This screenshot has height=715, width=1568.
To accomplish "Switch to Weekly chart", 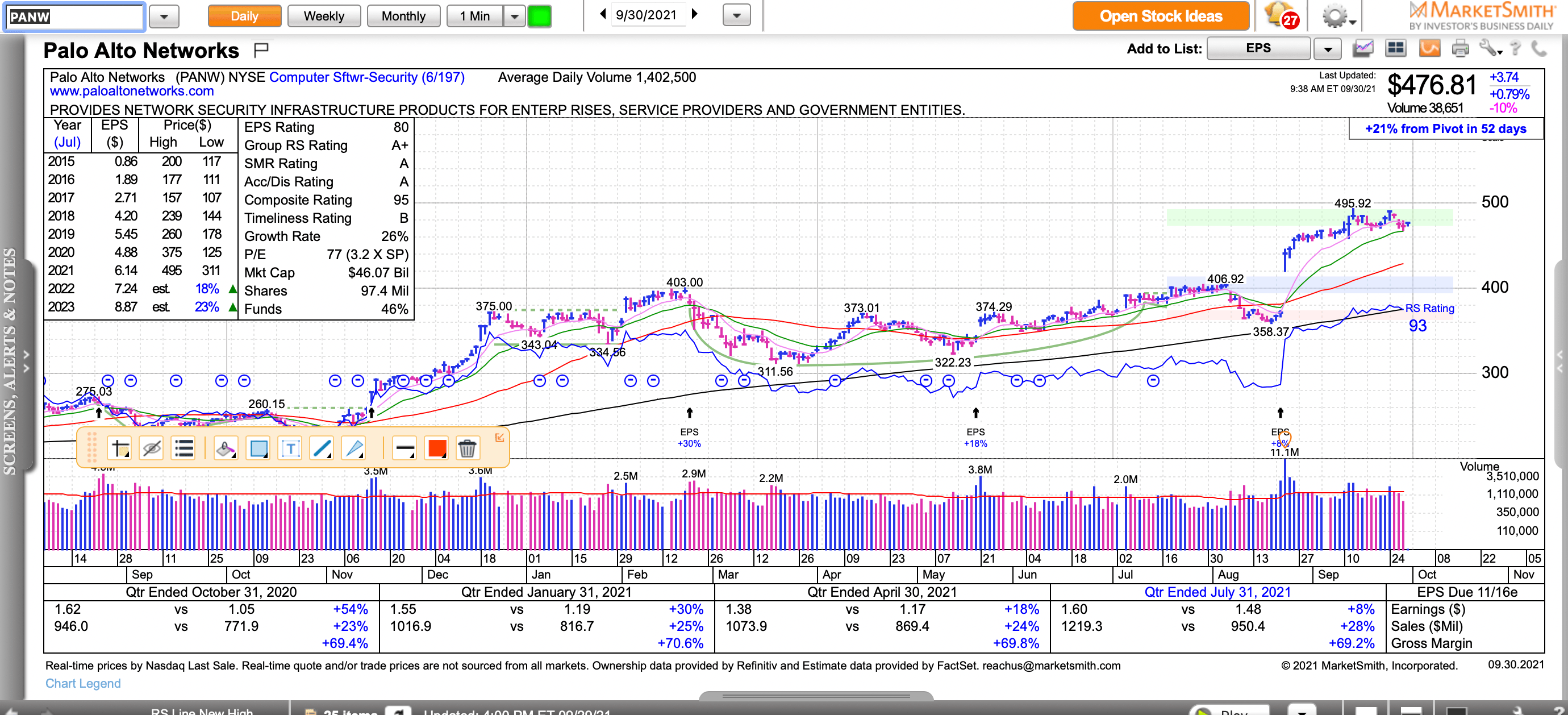I will [x=324, y=16].
